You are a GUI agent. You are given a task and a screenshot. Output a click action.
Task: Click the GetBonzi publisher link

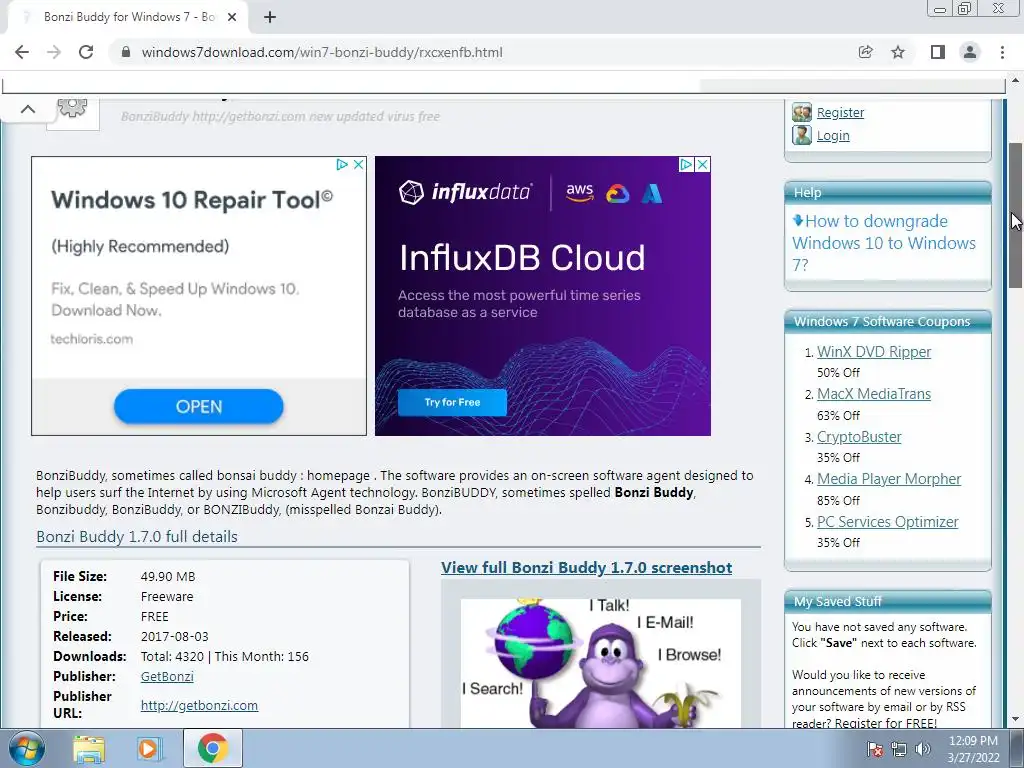(167, 676)
